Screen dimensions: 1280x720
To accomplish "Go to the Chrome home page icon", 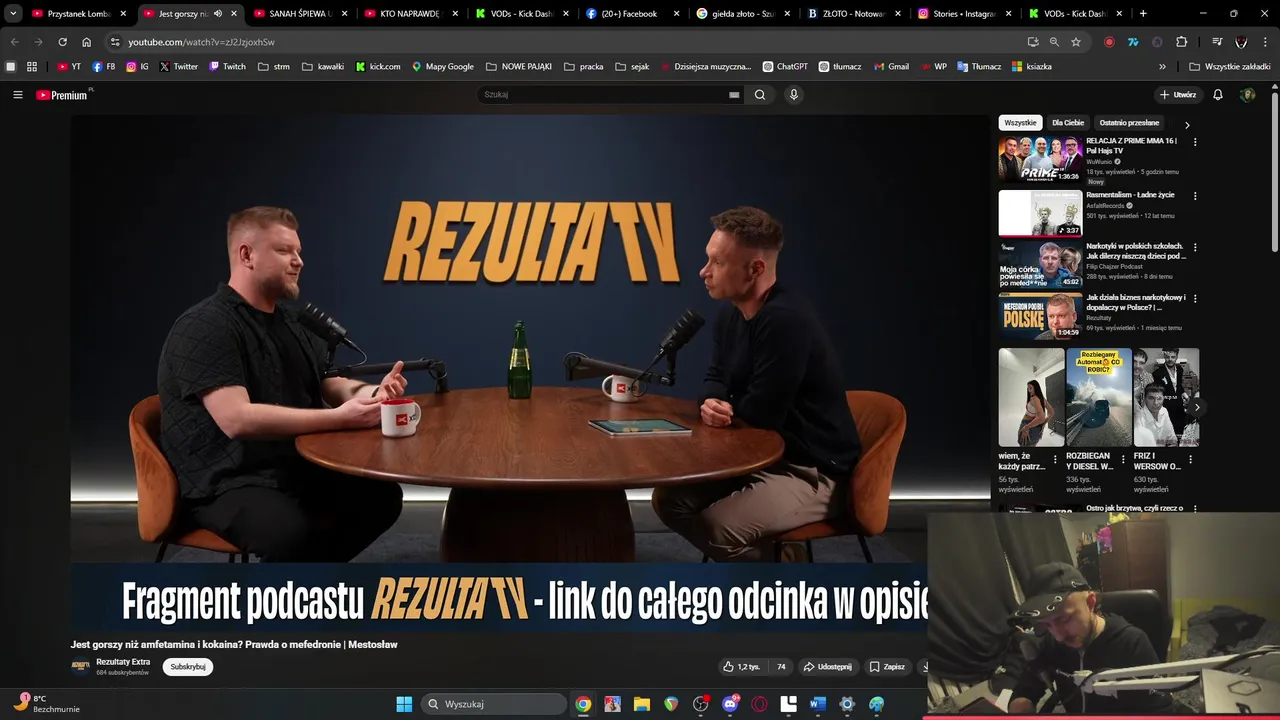I will point(86,42).
